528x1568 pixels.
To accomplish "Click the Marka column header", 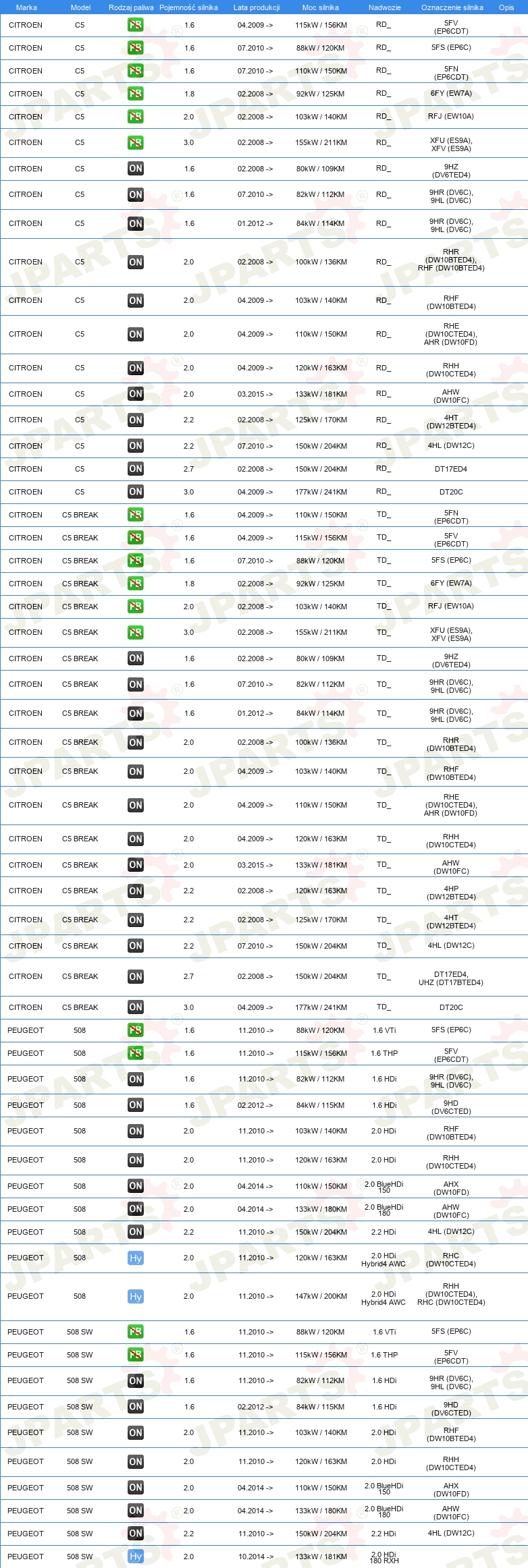I will 26,7.
